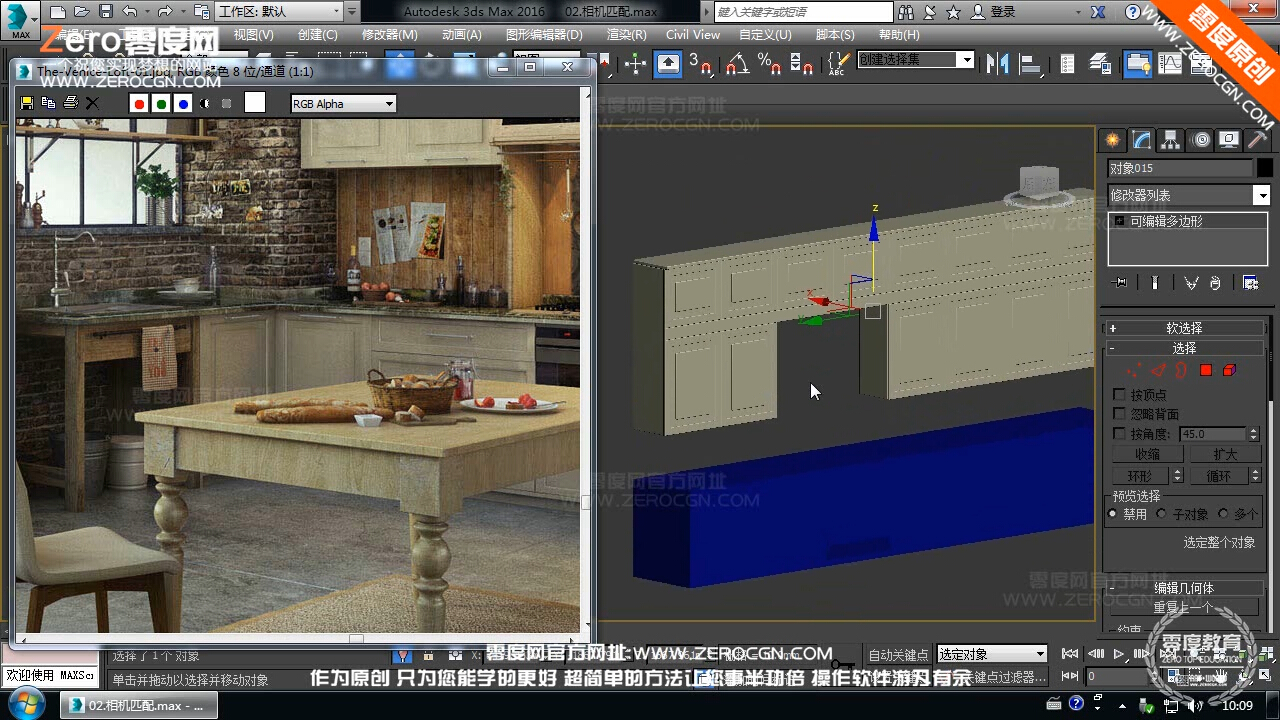Toggle the alpha channel display icon
Viewport: 1280px width, 720px height.
click(x=205, y=103)
